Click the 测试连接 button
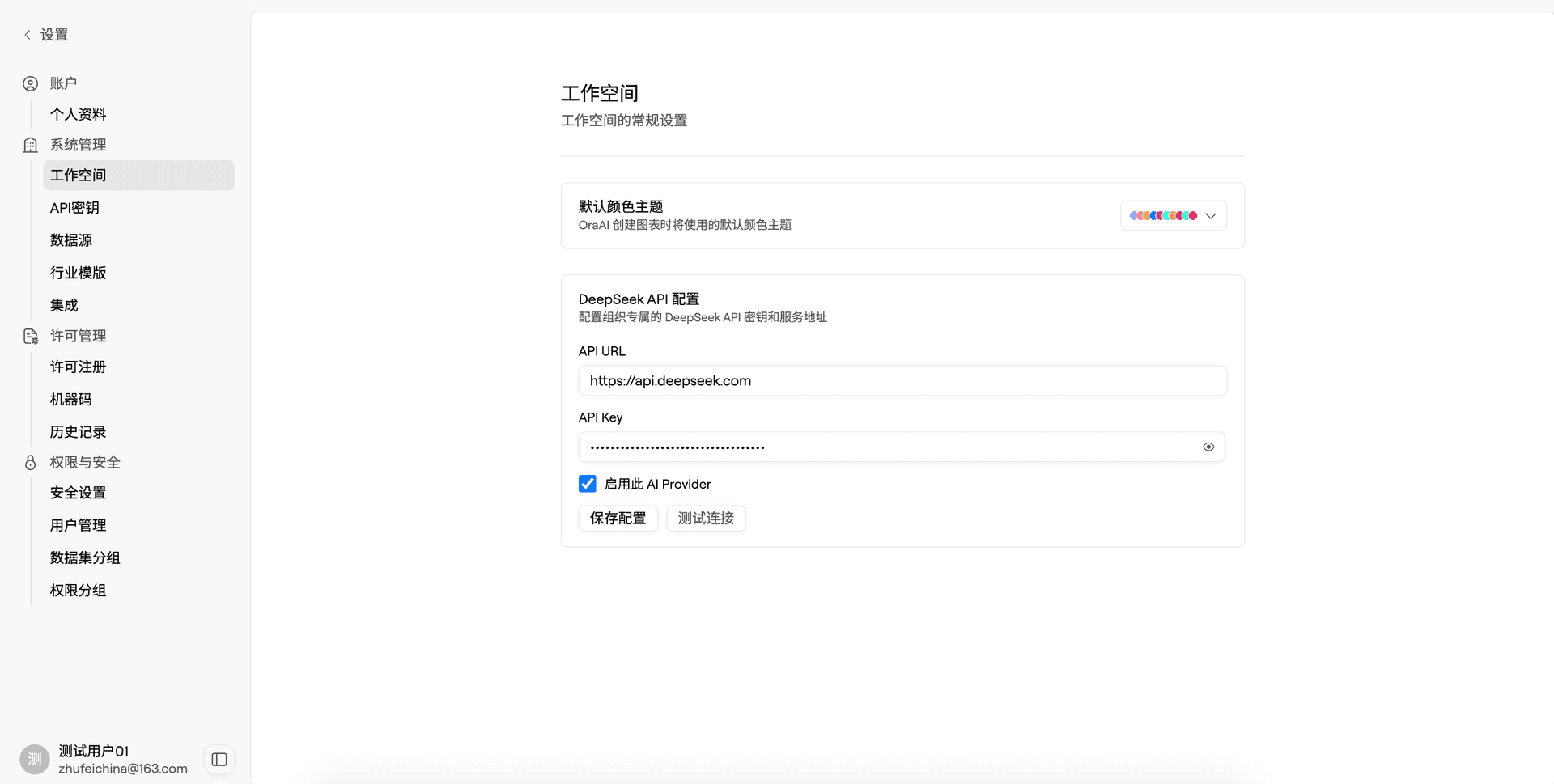 point(706,518)
